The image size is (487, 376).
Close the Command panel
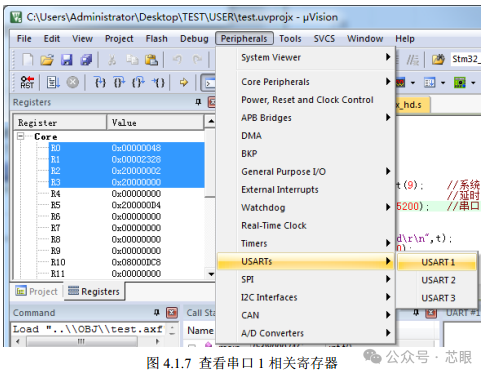pos(172,313)
